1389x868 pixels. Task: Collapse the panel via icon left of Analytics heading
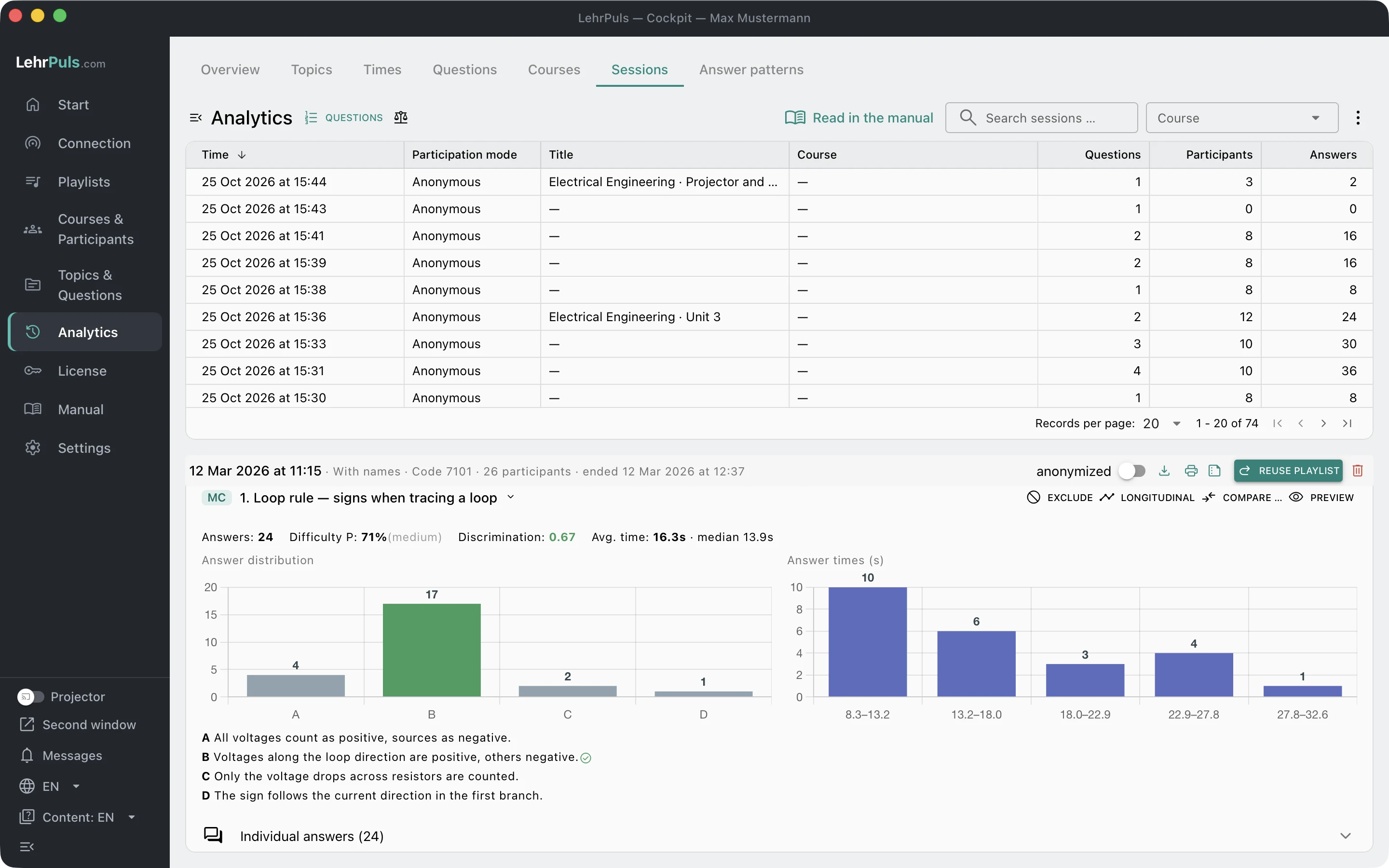pyautogui.click(x=196, y=118)
